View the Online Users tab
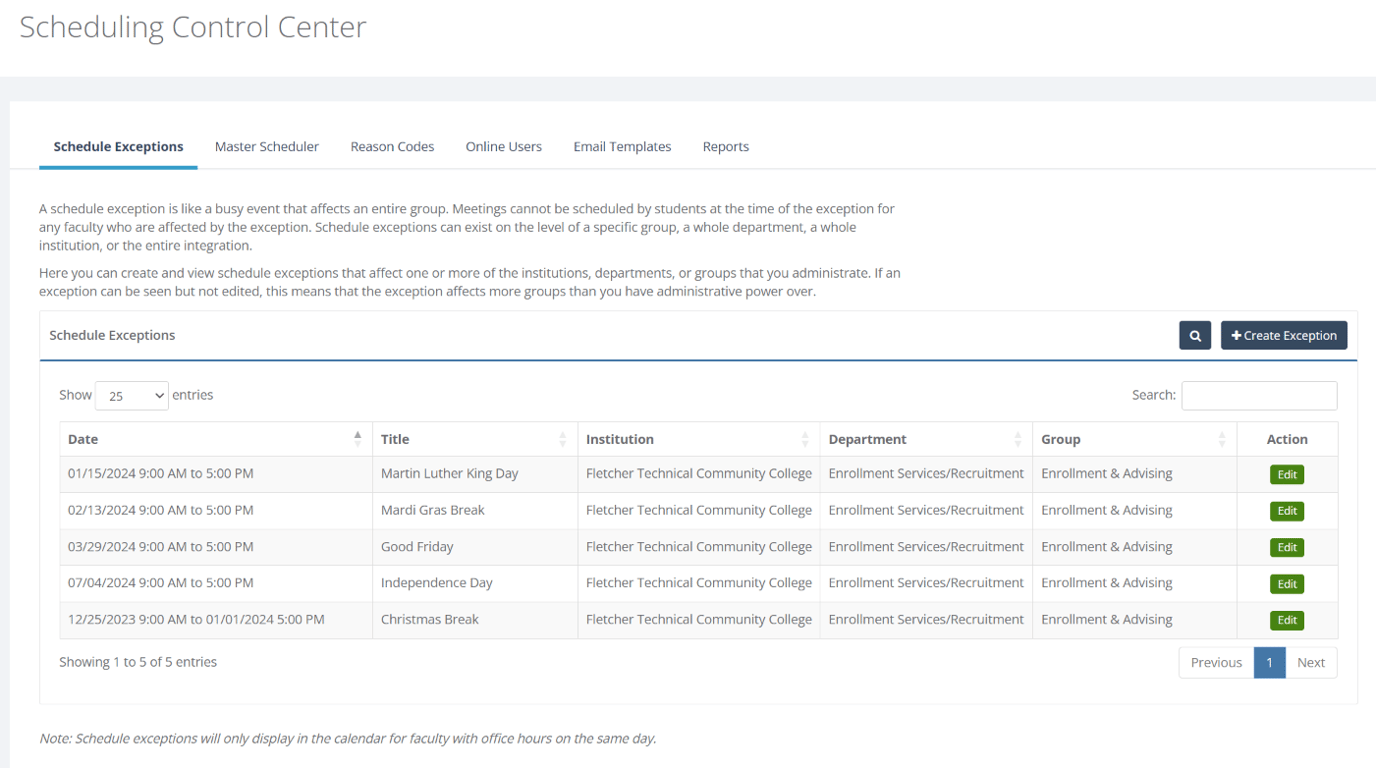 pos(503,146)
